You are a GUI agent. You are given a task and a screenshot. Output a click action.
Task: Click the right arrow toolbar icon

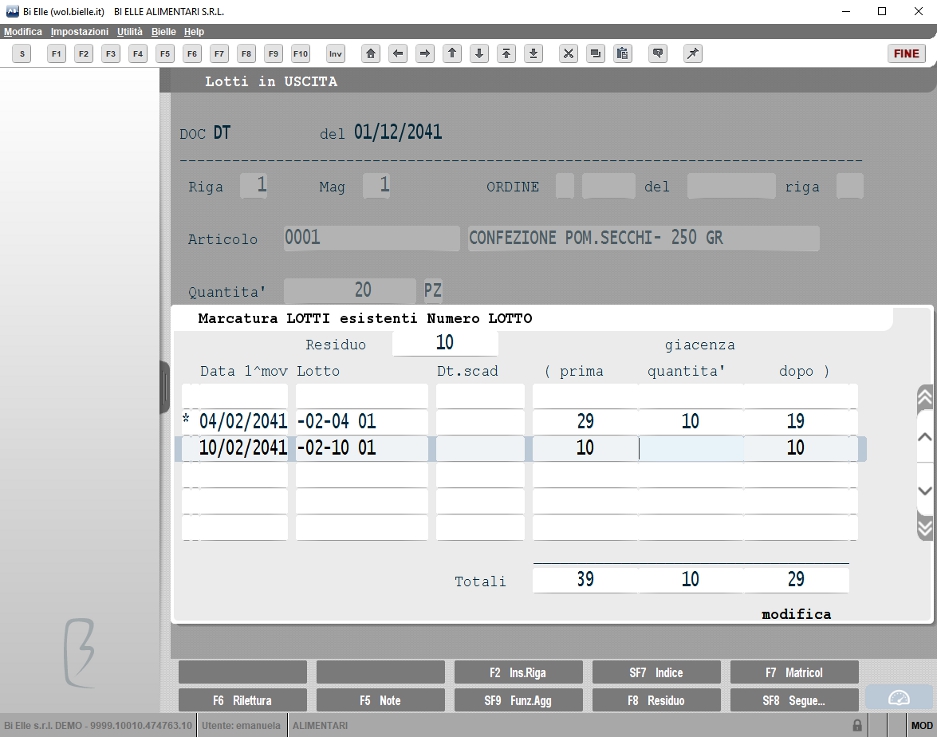[425, 54]
